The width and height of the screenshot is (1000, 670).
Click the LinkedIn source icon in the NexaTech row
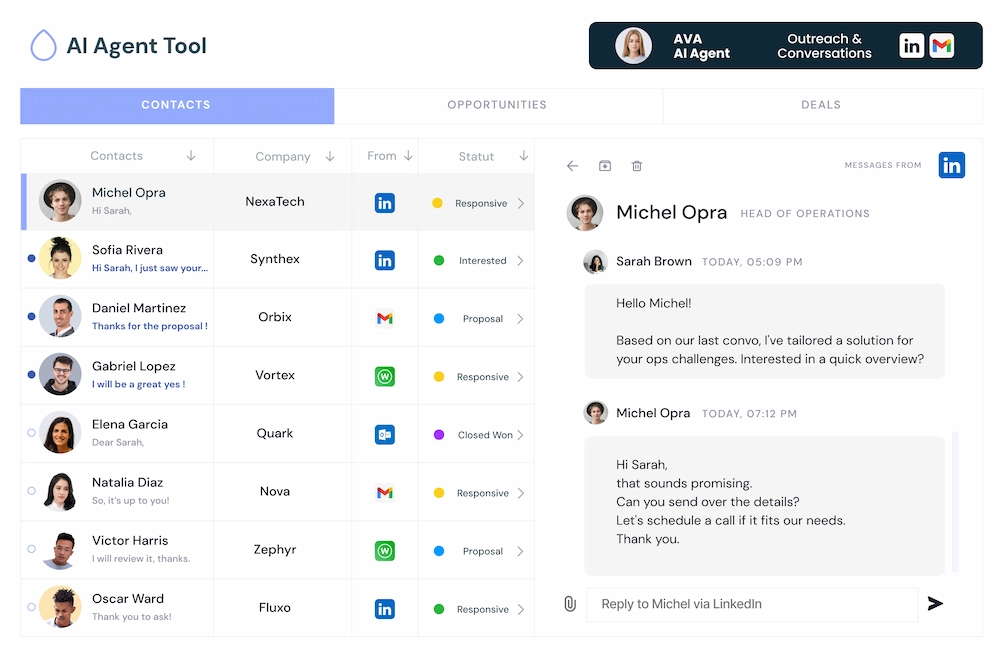(385, 203)
